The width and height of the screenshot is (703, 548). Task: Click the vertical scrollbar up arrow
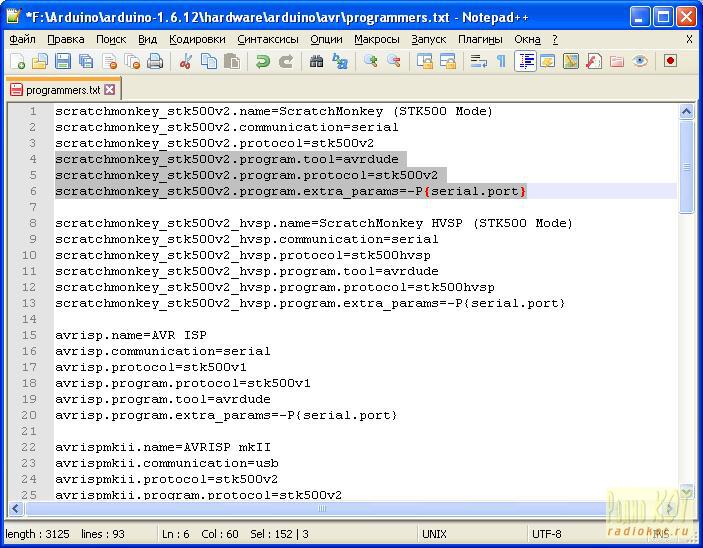pyautogui.click(x=686, y=112)
